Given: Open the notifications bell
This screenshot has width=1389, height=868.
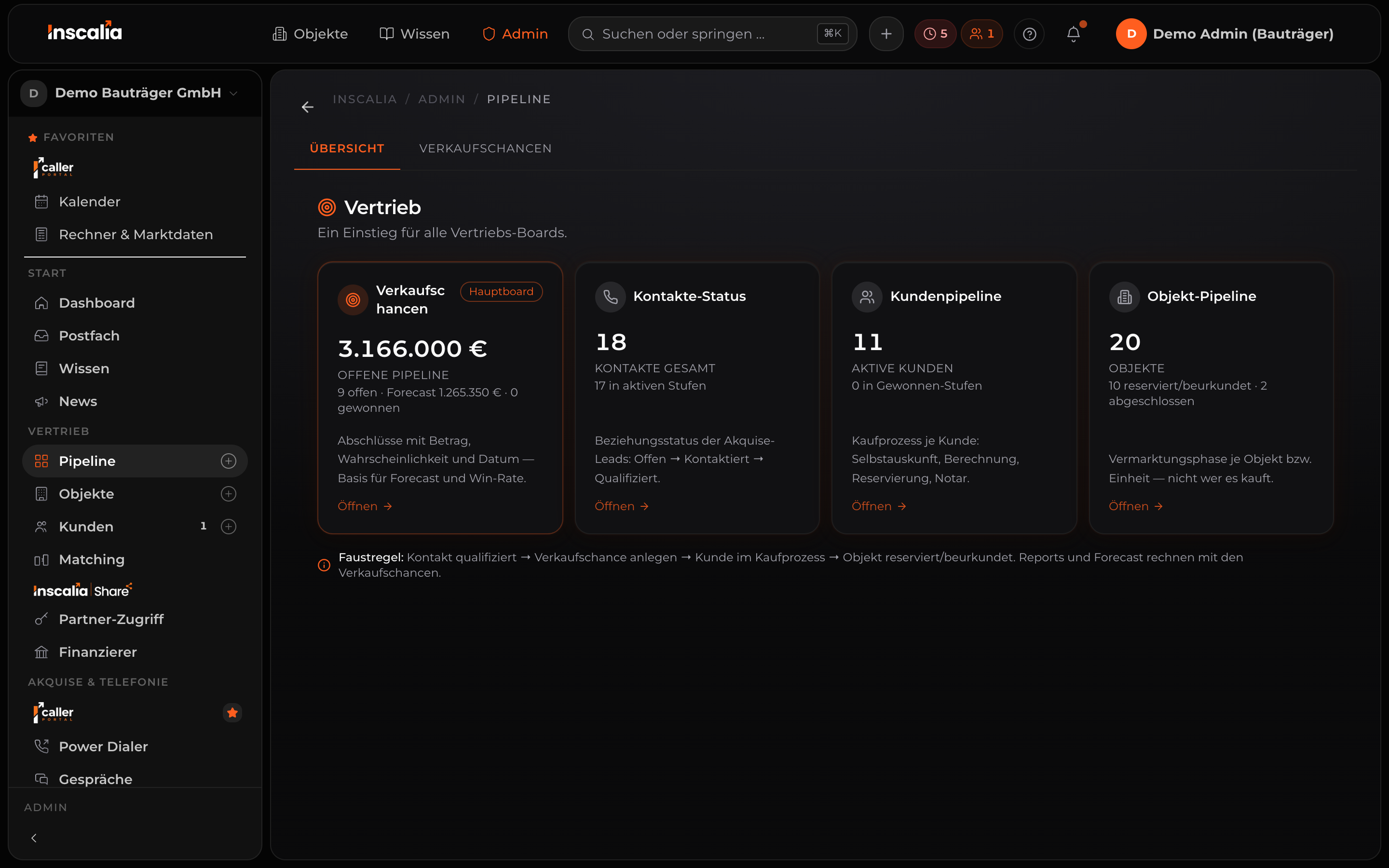Looking at the screenshot, I should tap(1073, 34).
